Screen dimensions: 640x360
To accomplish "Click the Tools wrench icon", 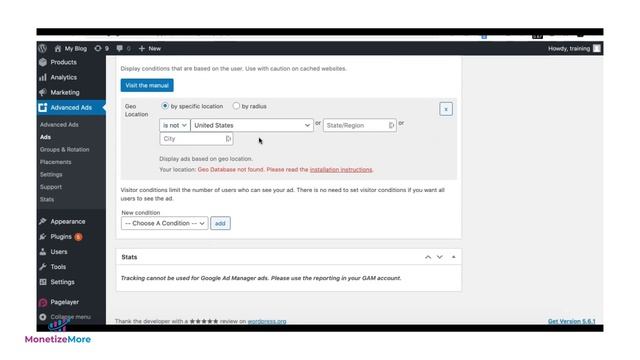I will (x=43, y=267).
